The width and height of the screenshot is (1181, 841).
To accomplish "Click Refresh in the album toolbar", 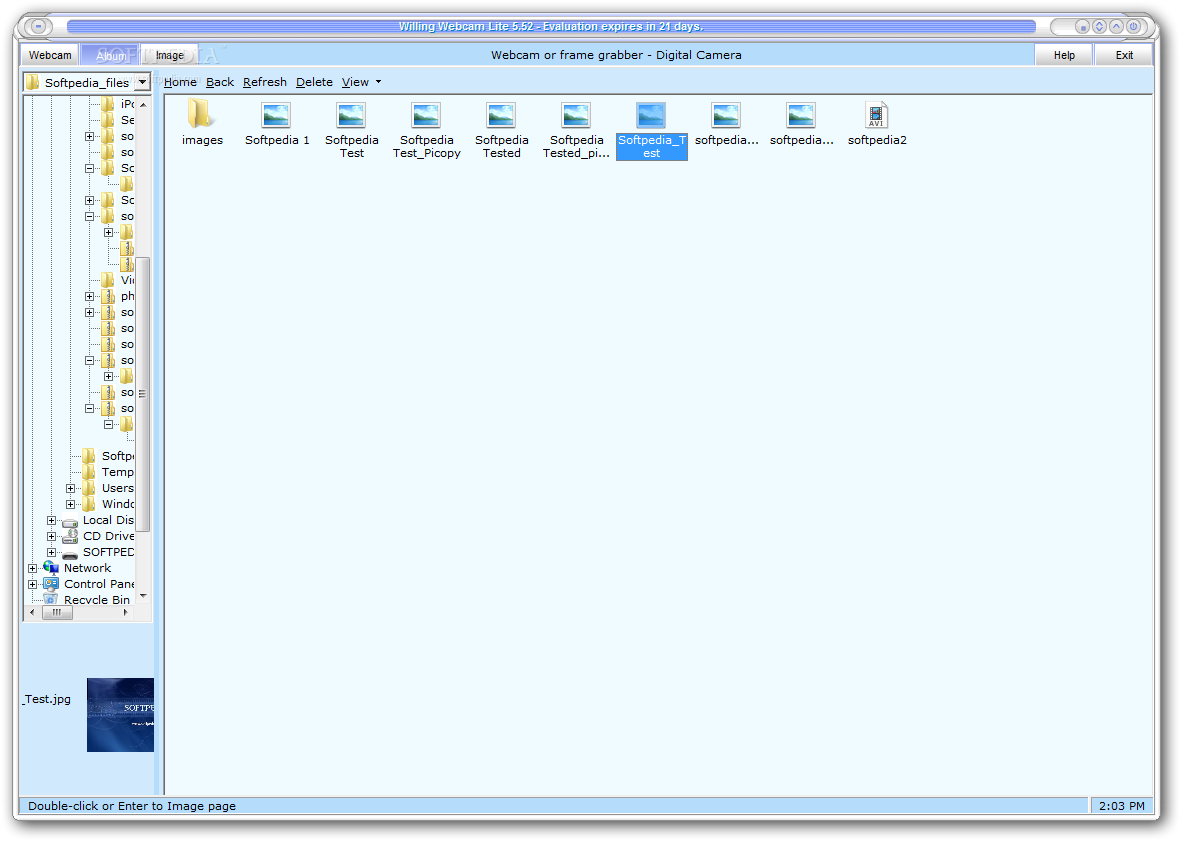I will point(264,82).
